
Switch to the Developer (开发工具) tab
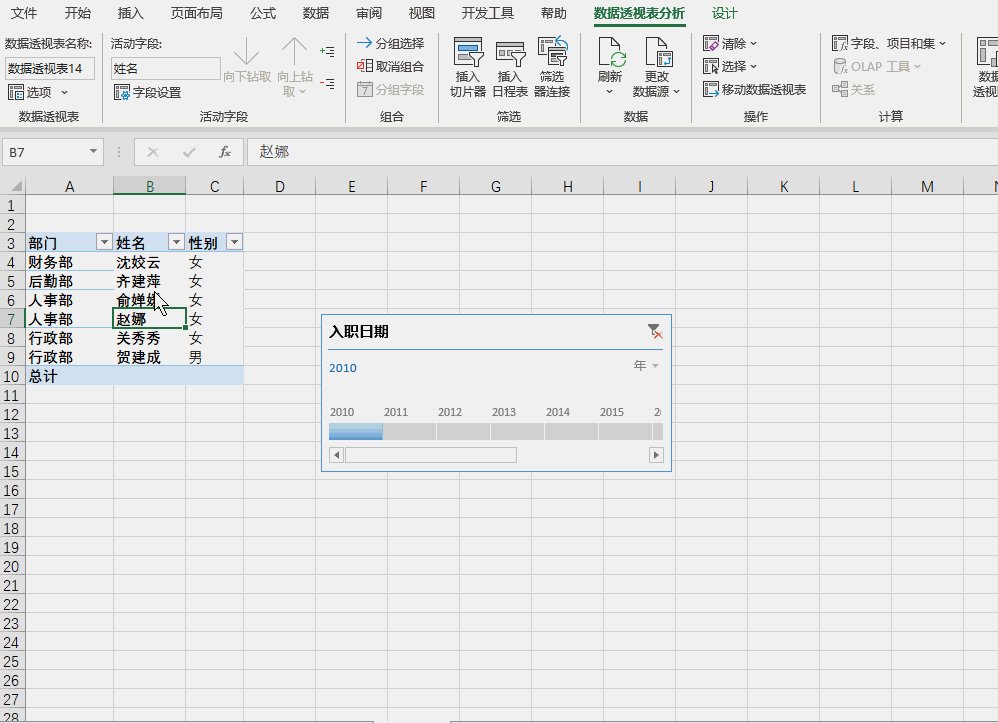coord(488,13)
